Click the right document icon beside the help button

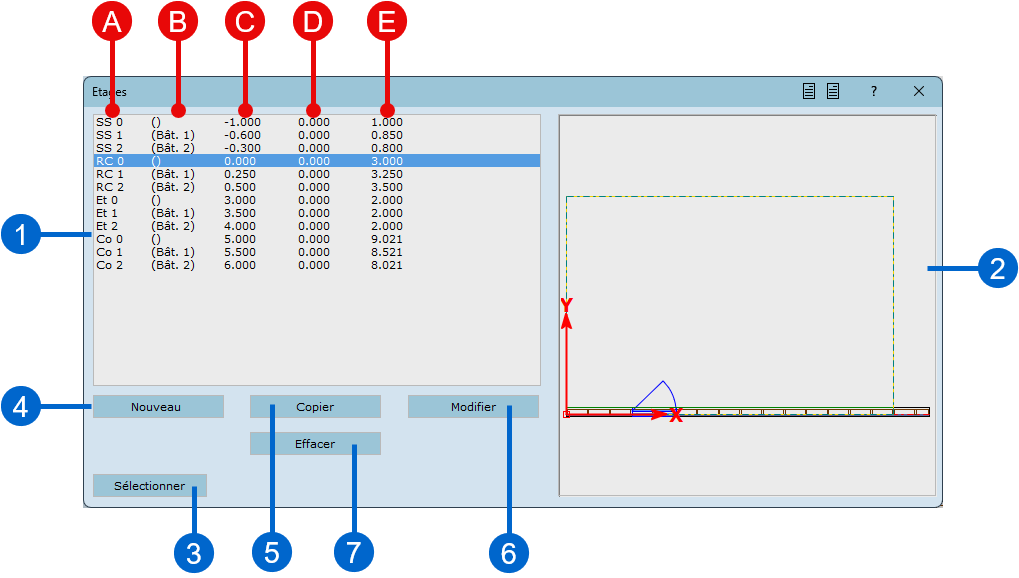click(x=833, y=91)
